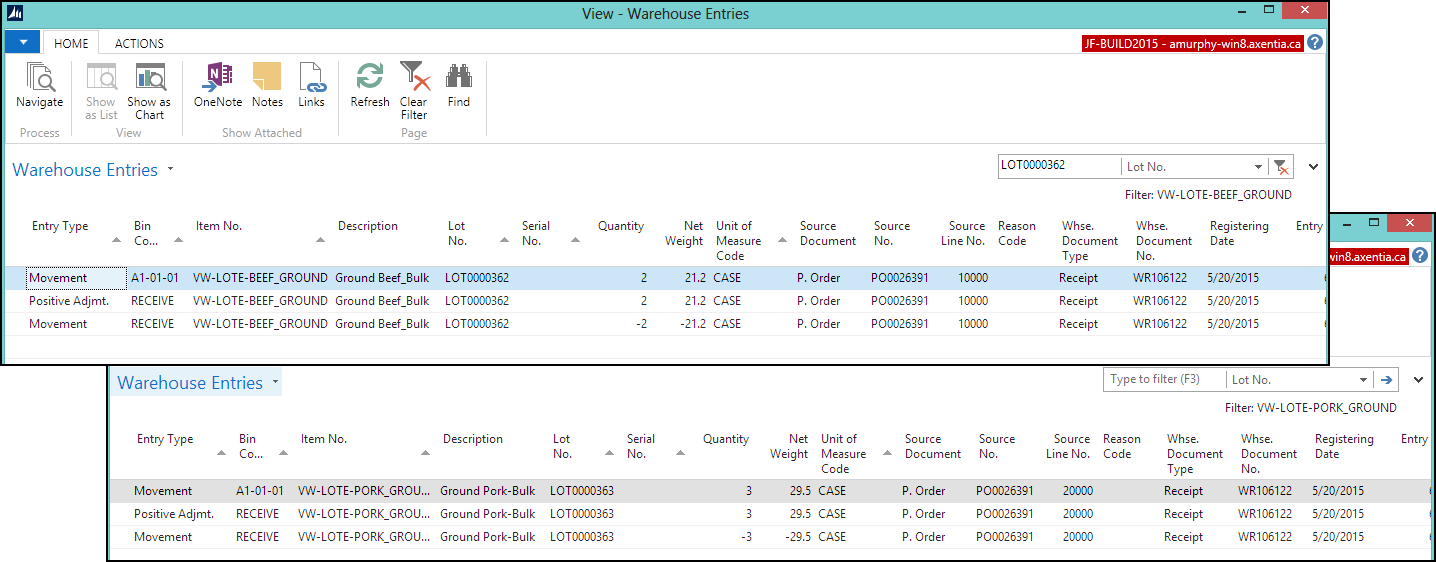This screenshot has width=1436, height=562.
Task: Expand the Lot No. filter field dropdown
Action: pos(1258,167)
